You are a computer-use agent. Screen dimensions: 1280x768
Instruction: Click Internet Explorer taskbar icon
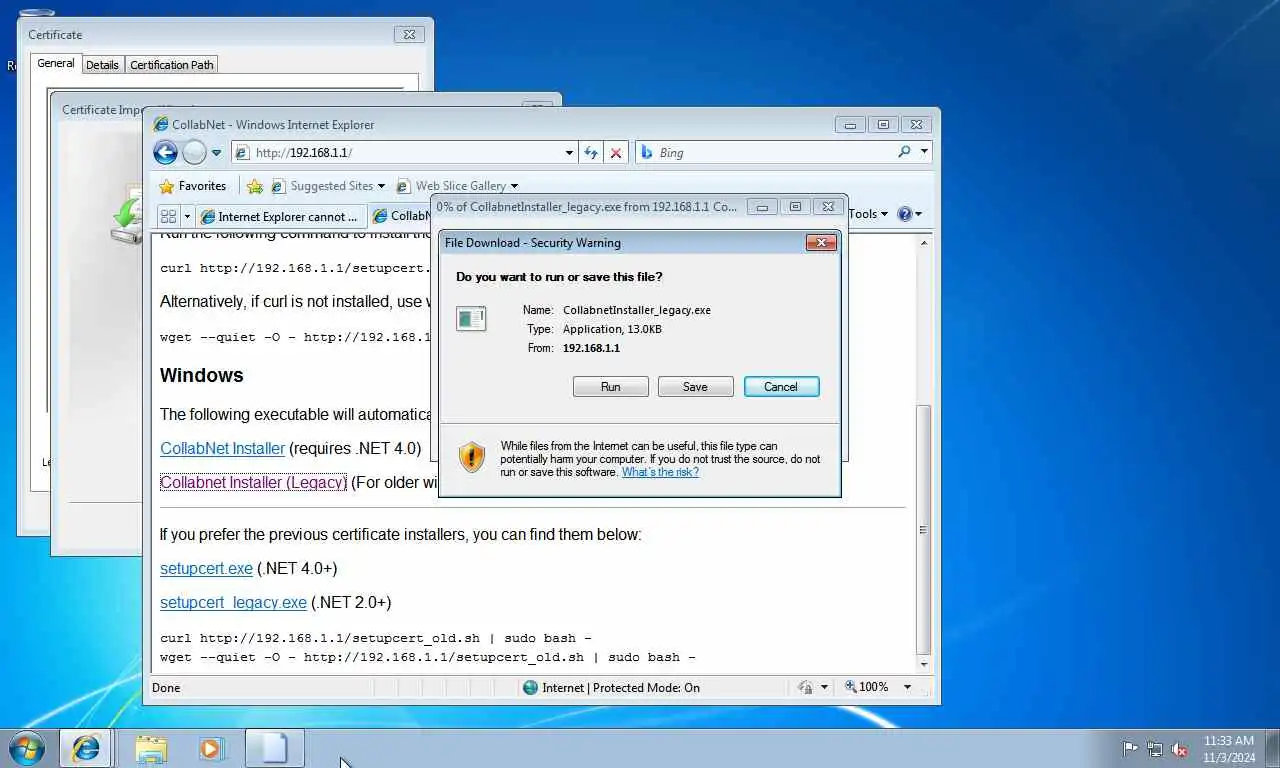(85, 748)
